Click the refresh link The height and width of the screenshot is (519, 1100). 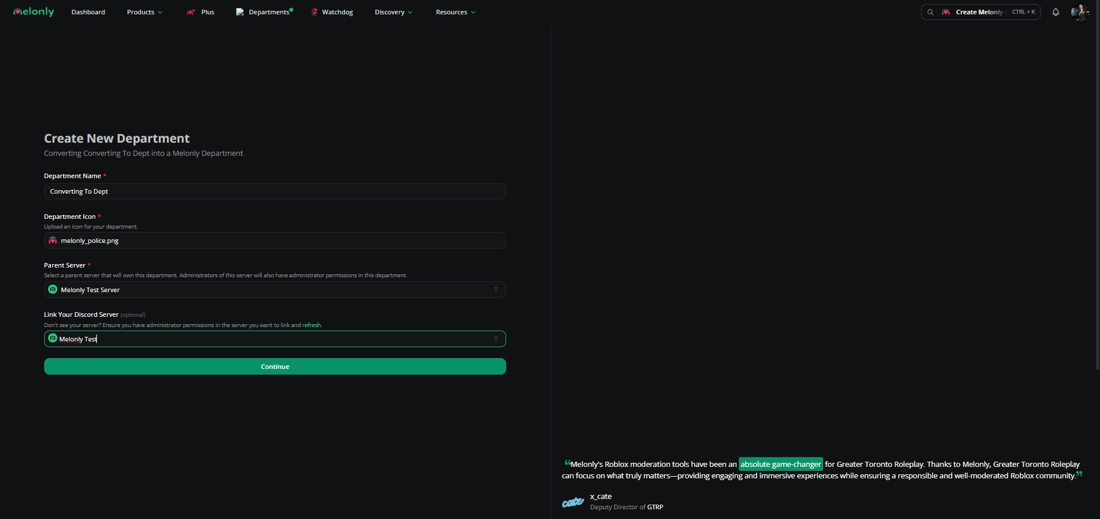coord(311,325)
